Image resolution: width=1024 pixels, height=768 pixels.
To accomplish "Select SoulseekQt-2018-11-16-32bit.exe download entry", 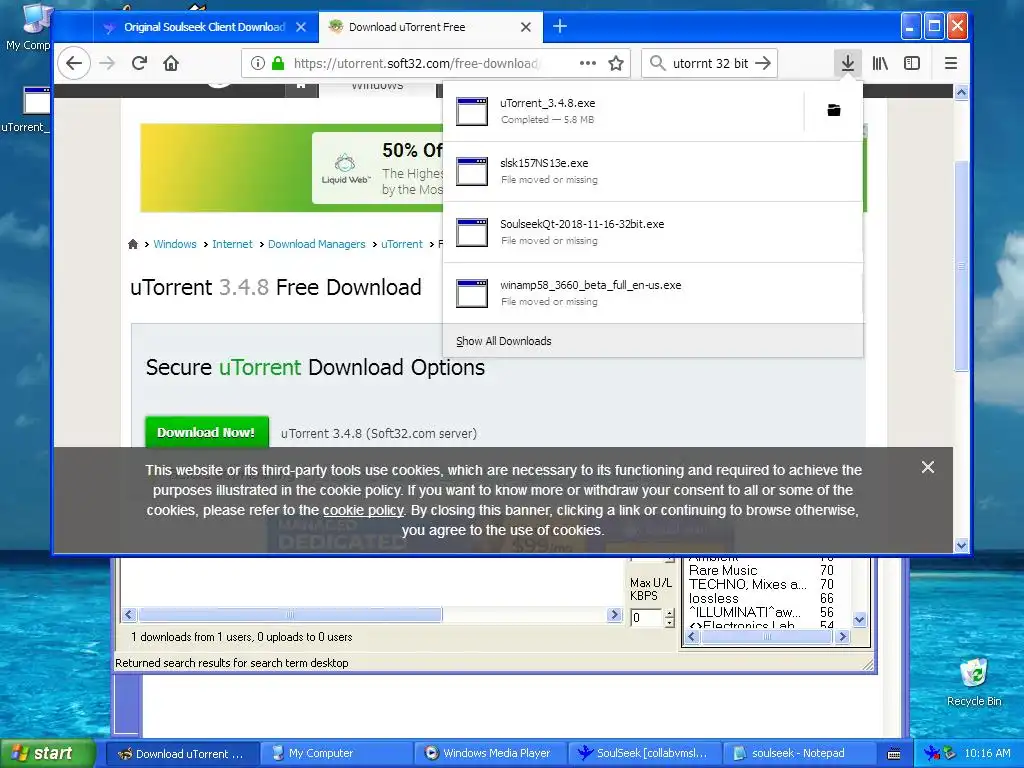I will (653, 232).
